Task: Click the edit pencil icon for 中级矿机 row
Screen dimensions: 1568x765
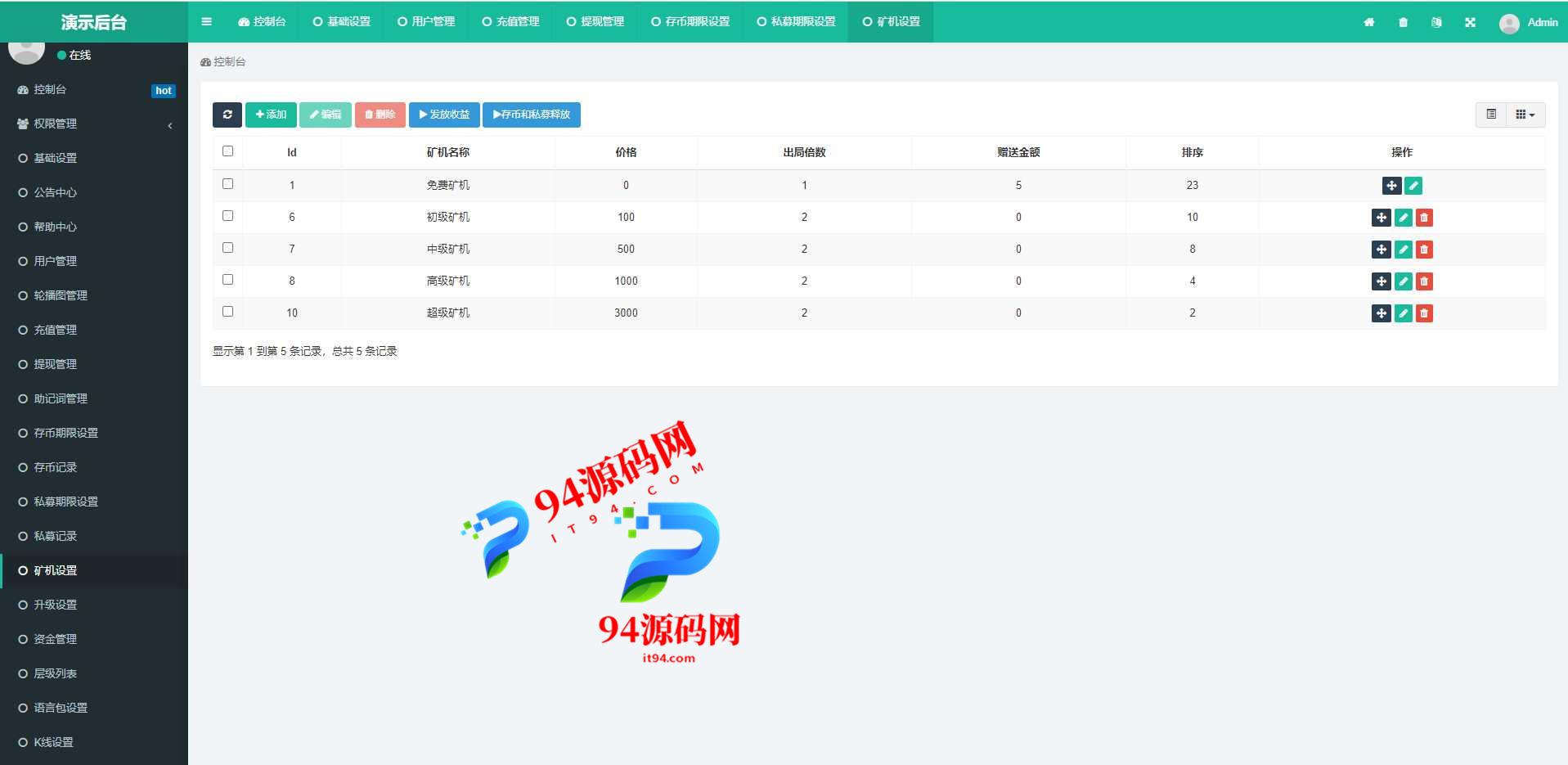Action: 1403,250
